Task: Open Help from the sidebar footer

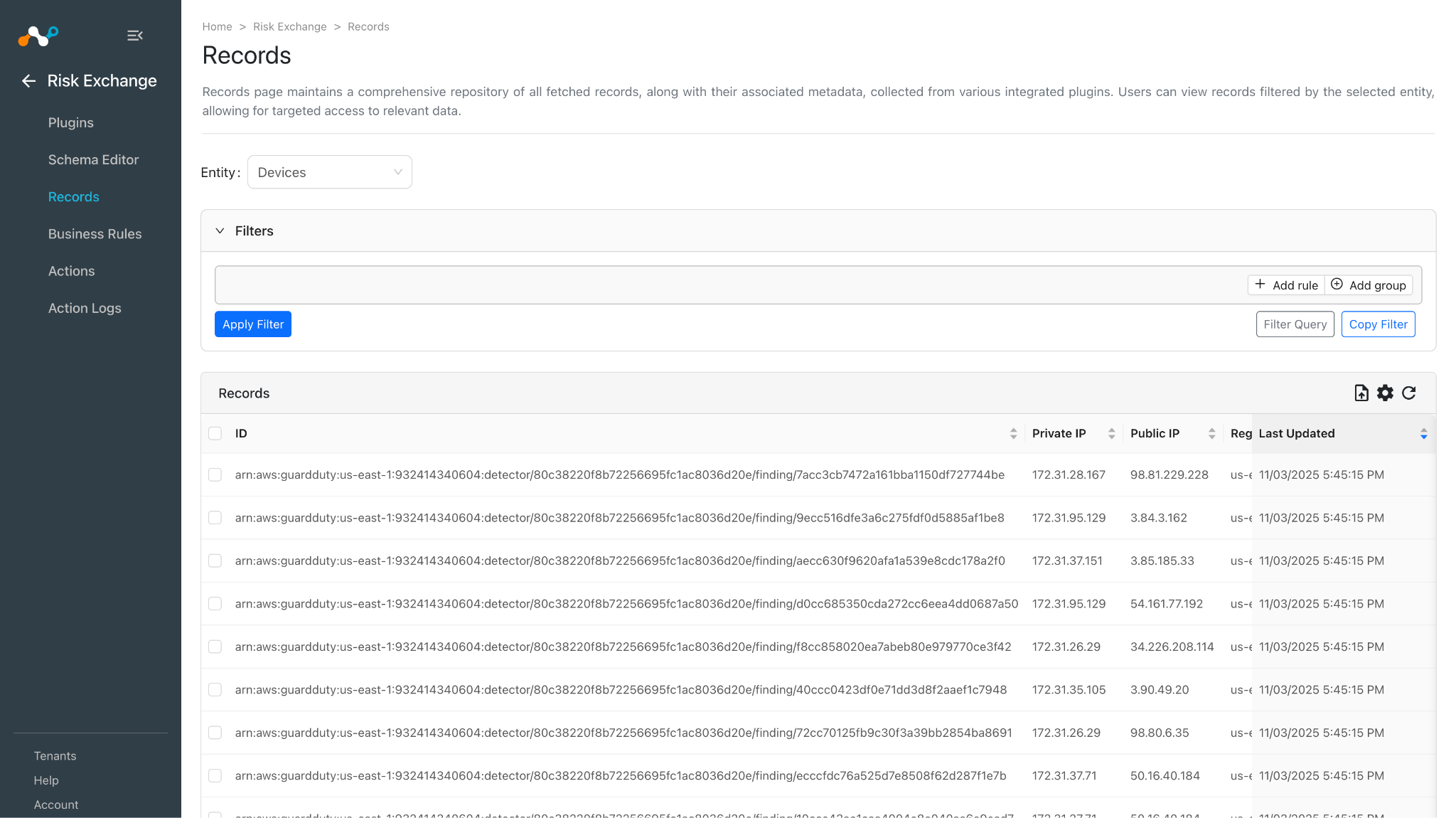Action: (x=46, y=780)
